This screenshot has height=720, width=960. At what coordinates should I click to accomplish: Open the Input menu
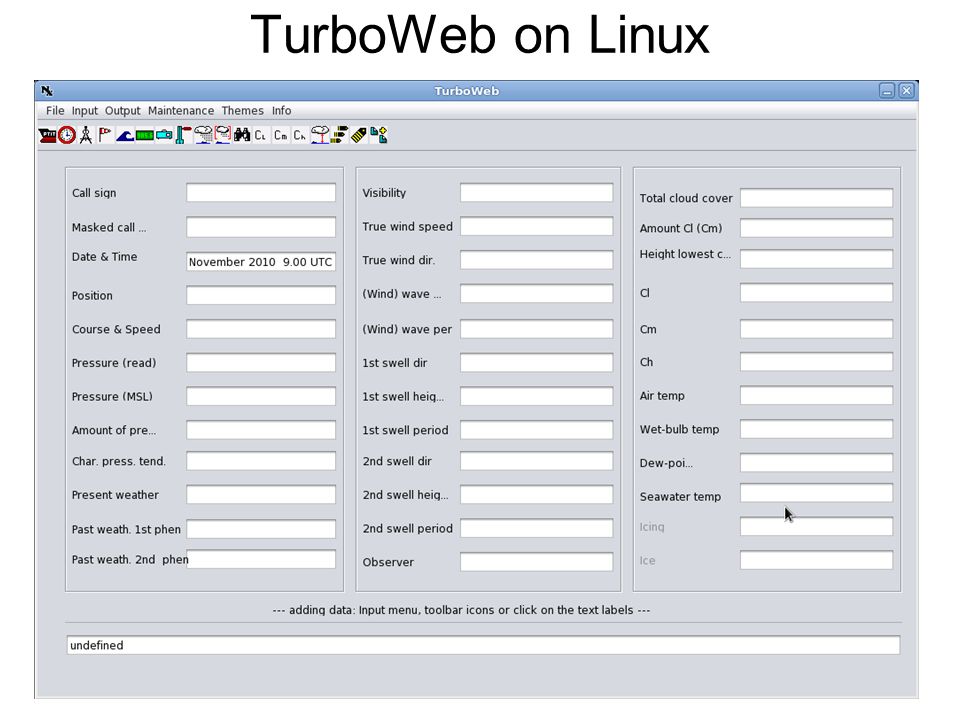(84, 111)
